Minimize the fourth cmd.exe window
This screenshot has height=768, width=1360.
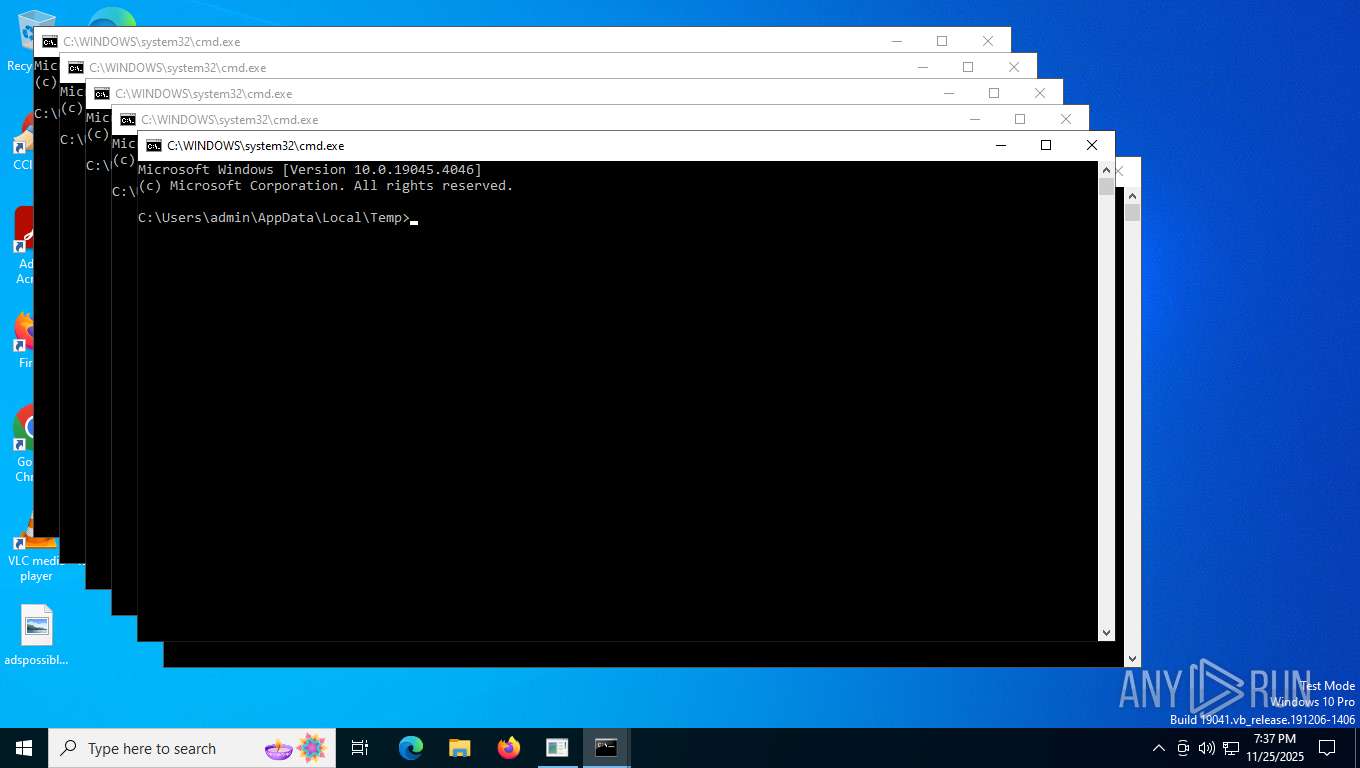click(x=922, y=67)
